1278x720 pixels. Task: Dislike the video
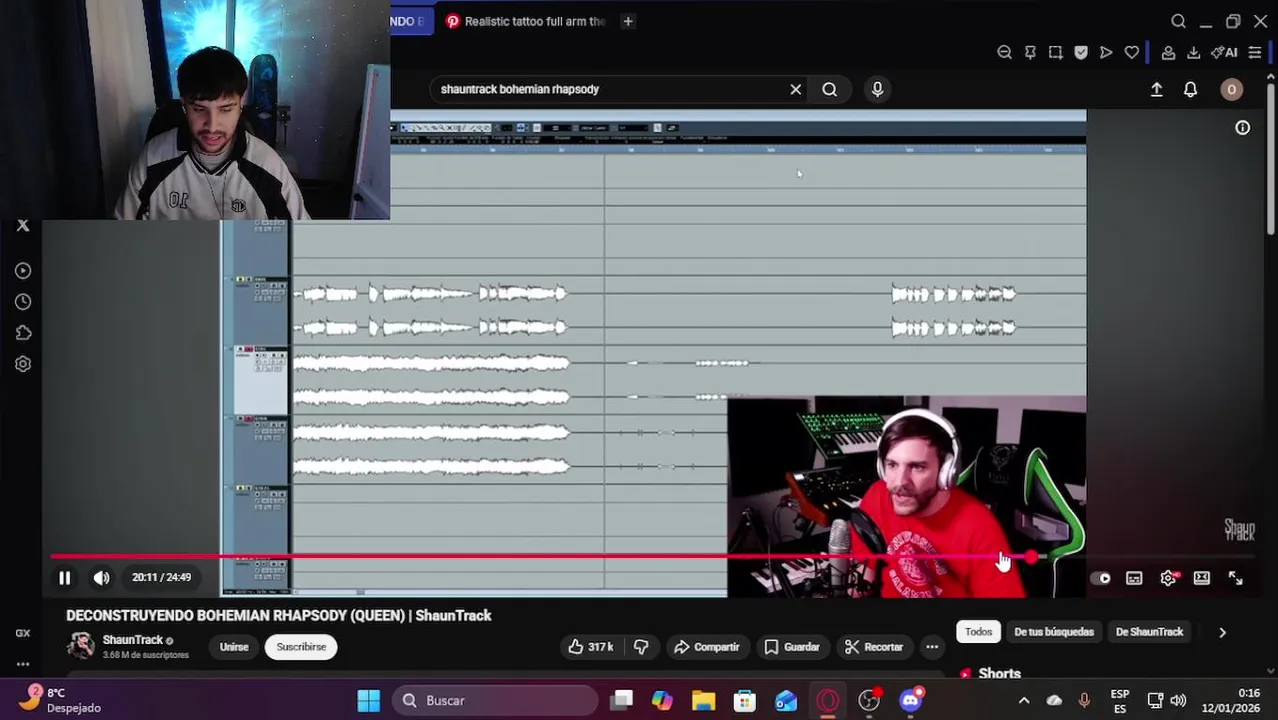coord(641,647)
